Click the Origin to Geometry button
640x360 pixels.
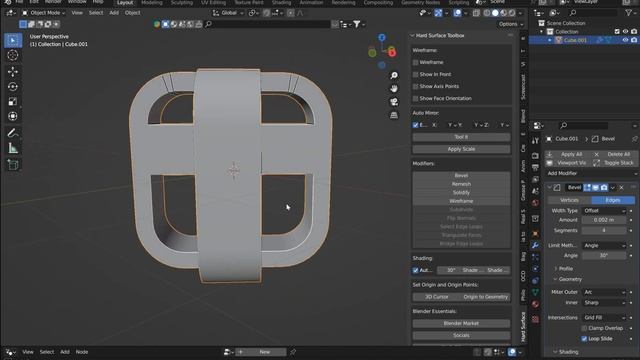click(485, 297)
